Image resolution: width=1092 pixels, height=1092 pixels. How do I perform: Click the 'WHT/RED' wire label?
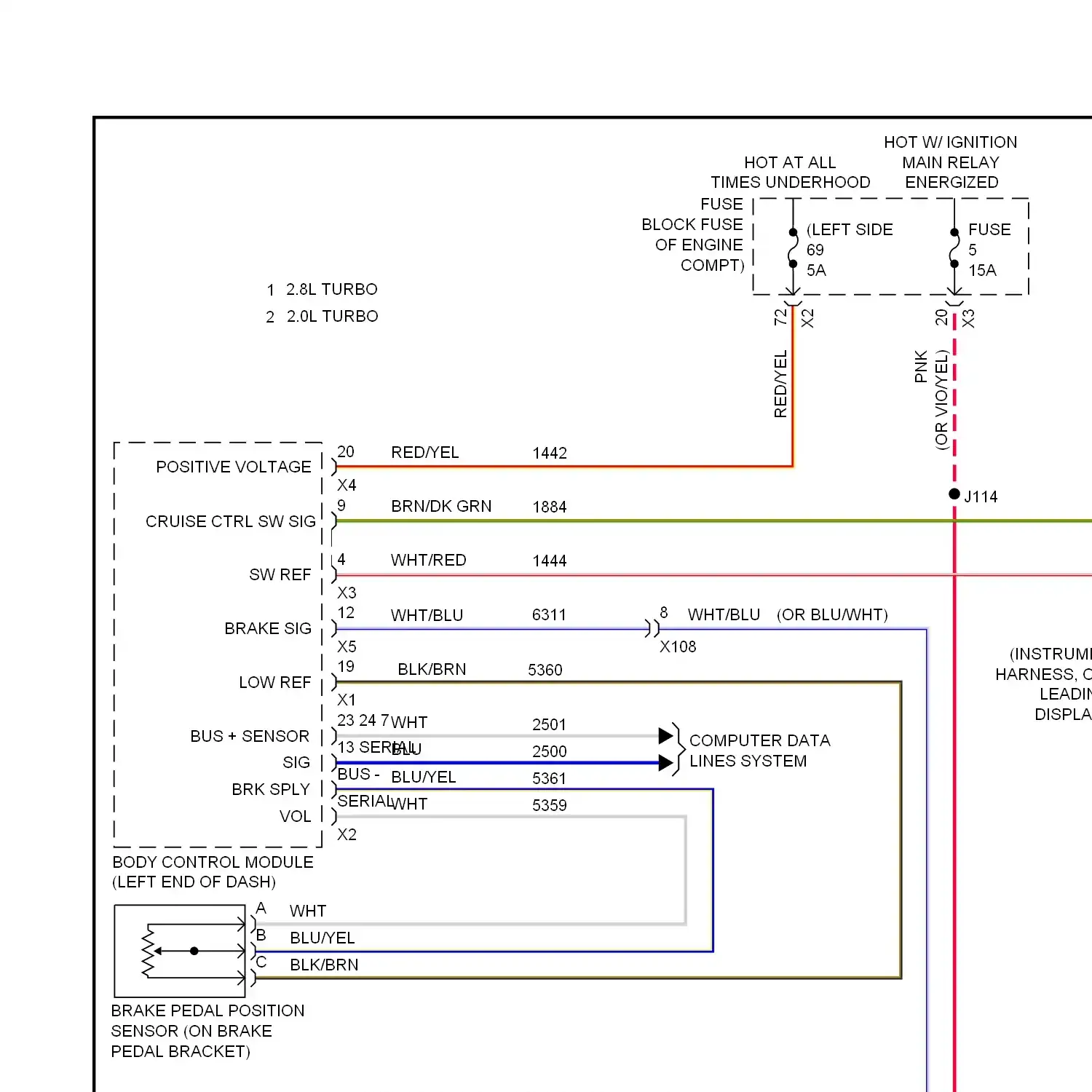(429, 560)
